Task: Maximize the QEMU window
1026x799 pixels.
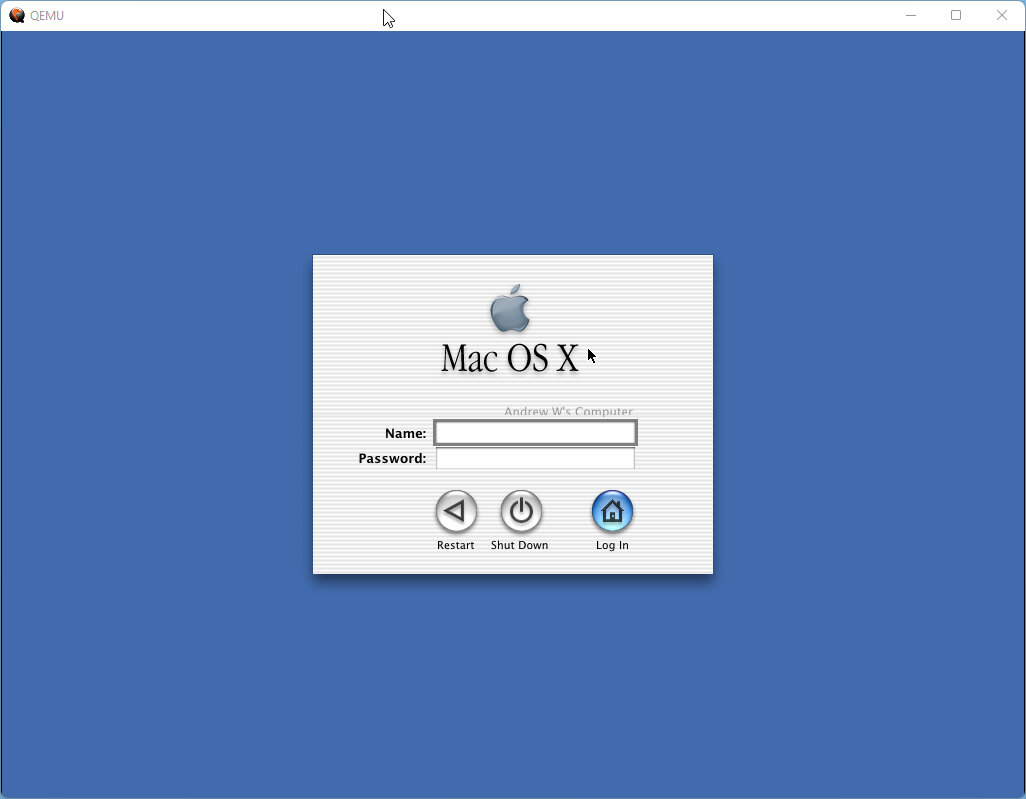Action: point(956,15)
